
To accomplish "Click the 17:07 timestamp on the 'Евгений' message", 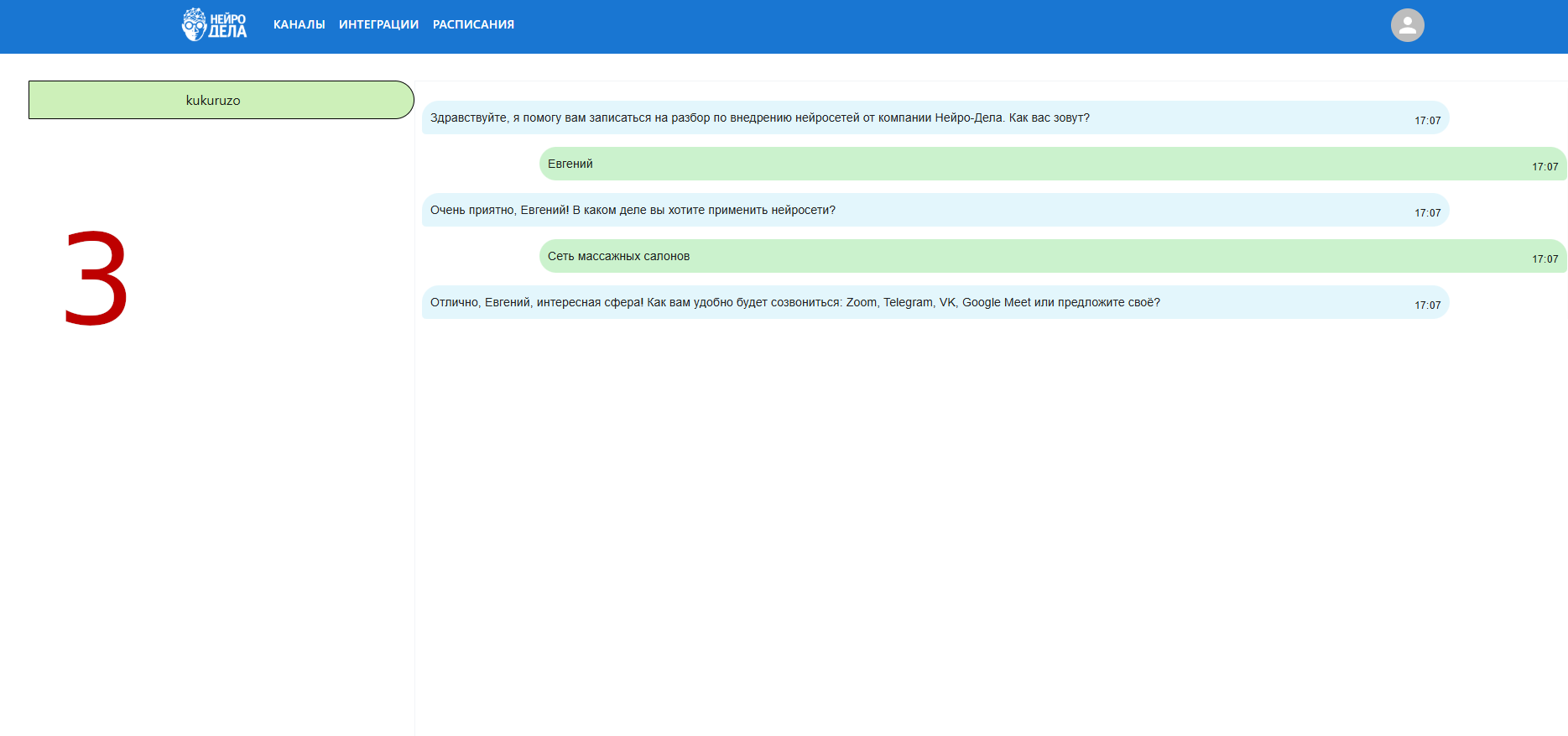I will 1545,167.
